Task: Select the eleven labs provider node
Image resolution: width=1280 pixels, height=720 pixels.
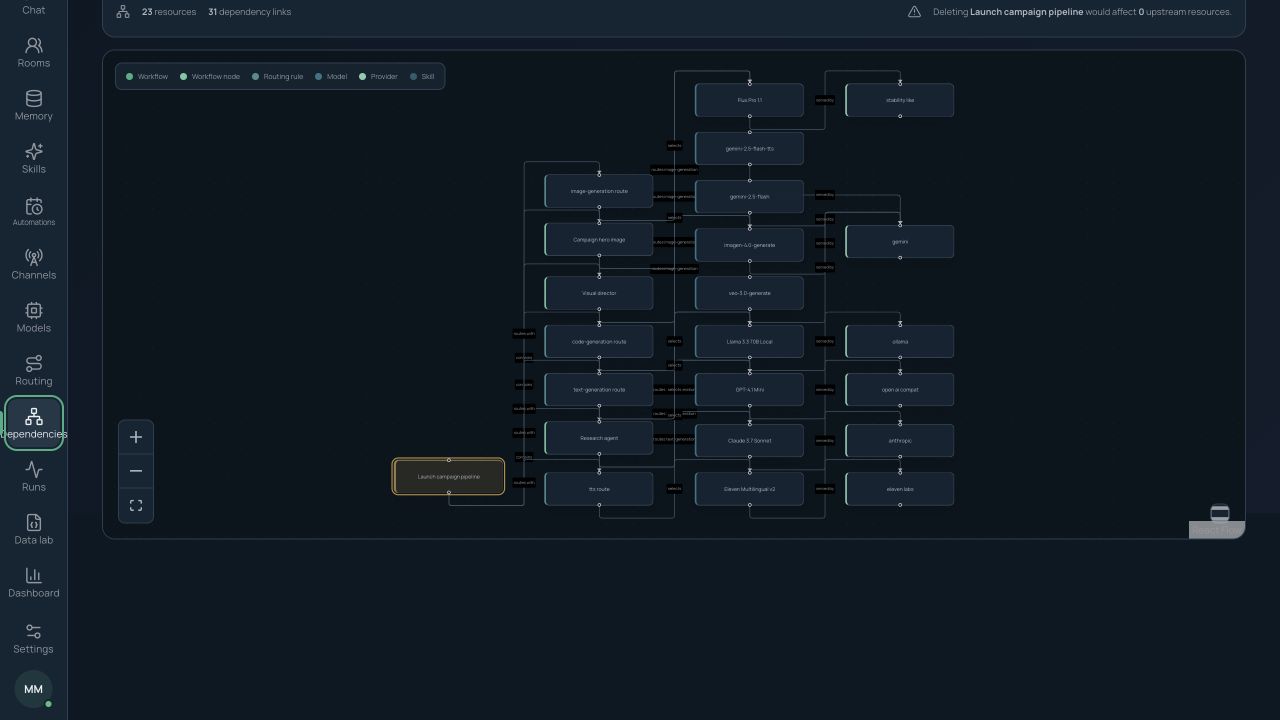Action: pos(900,489)
